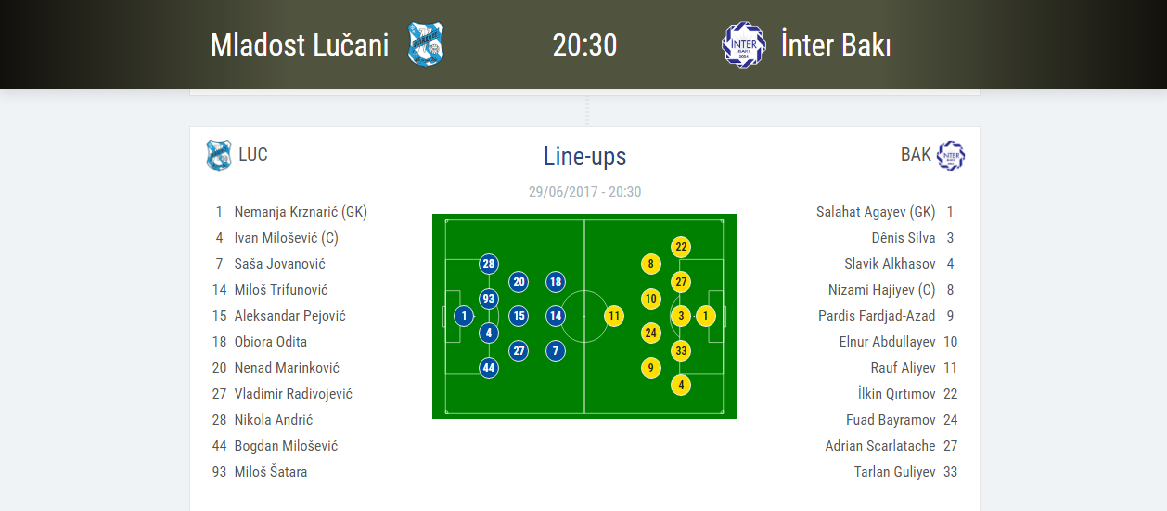Open Nemanja Krznarić player entry
The height and width of the screenshot is (511, 1167).
click(300, 212)
